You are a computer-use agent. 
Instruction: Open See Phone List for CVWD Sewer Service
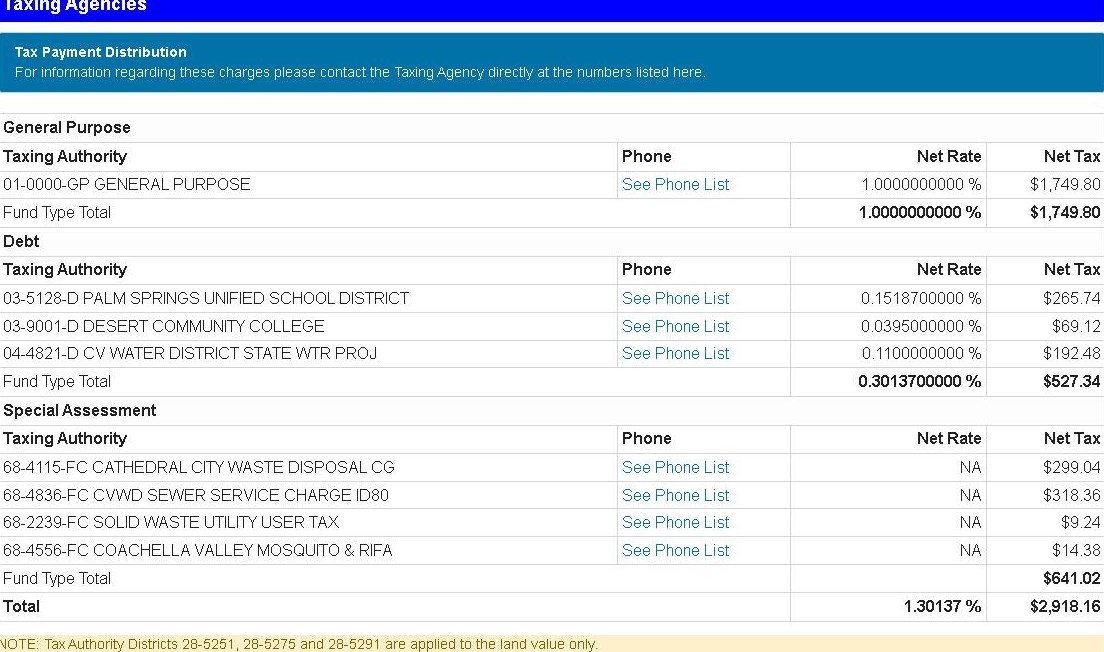tap(675, 495)
